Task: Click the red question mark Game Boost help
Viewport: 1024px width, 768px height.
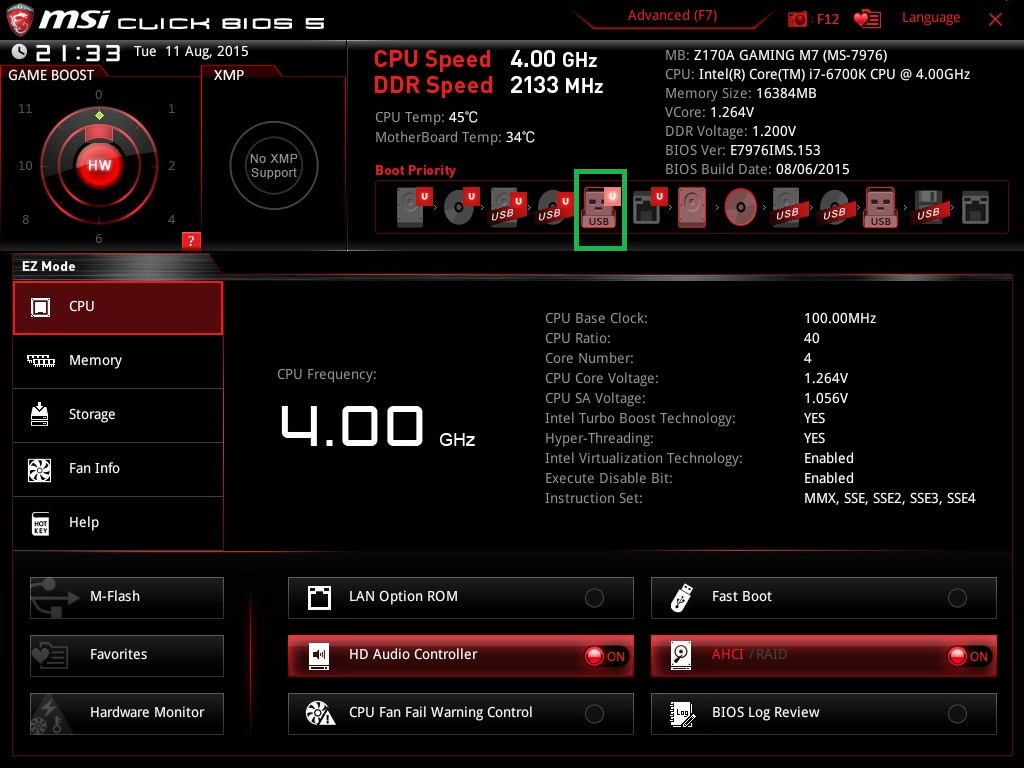Action: (191, 240)
